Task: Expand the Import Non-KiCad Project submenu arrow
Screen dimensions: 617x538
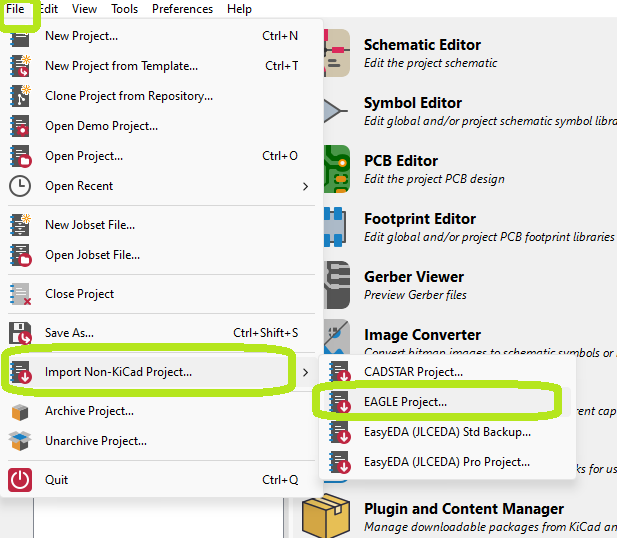Action: point(305,372)
